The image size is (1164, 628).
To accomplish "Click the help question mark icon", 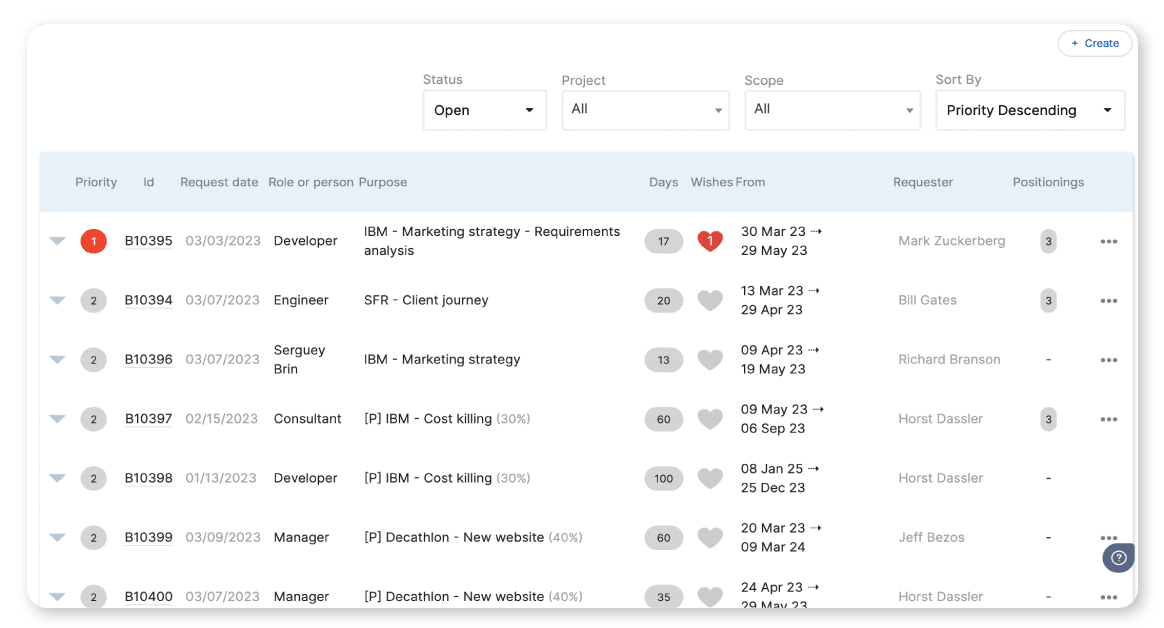I will coord(1118,558).
